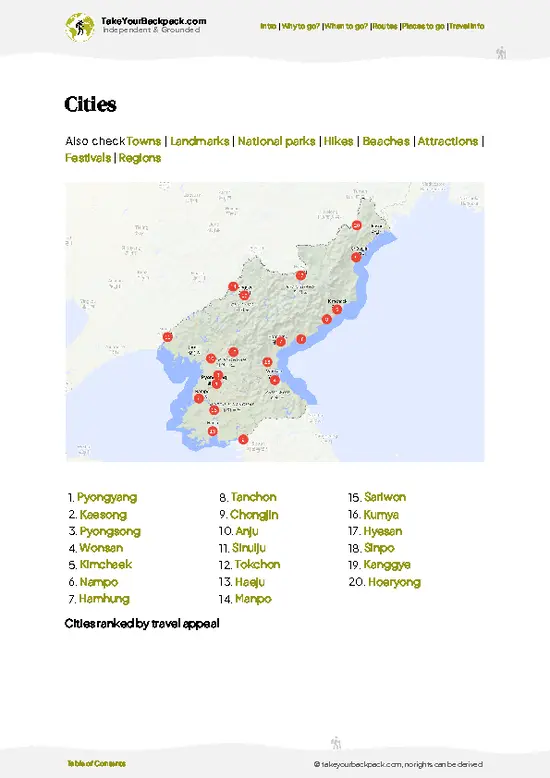Open the Chongjin entry
550x778 pixels.
point(254,515)
